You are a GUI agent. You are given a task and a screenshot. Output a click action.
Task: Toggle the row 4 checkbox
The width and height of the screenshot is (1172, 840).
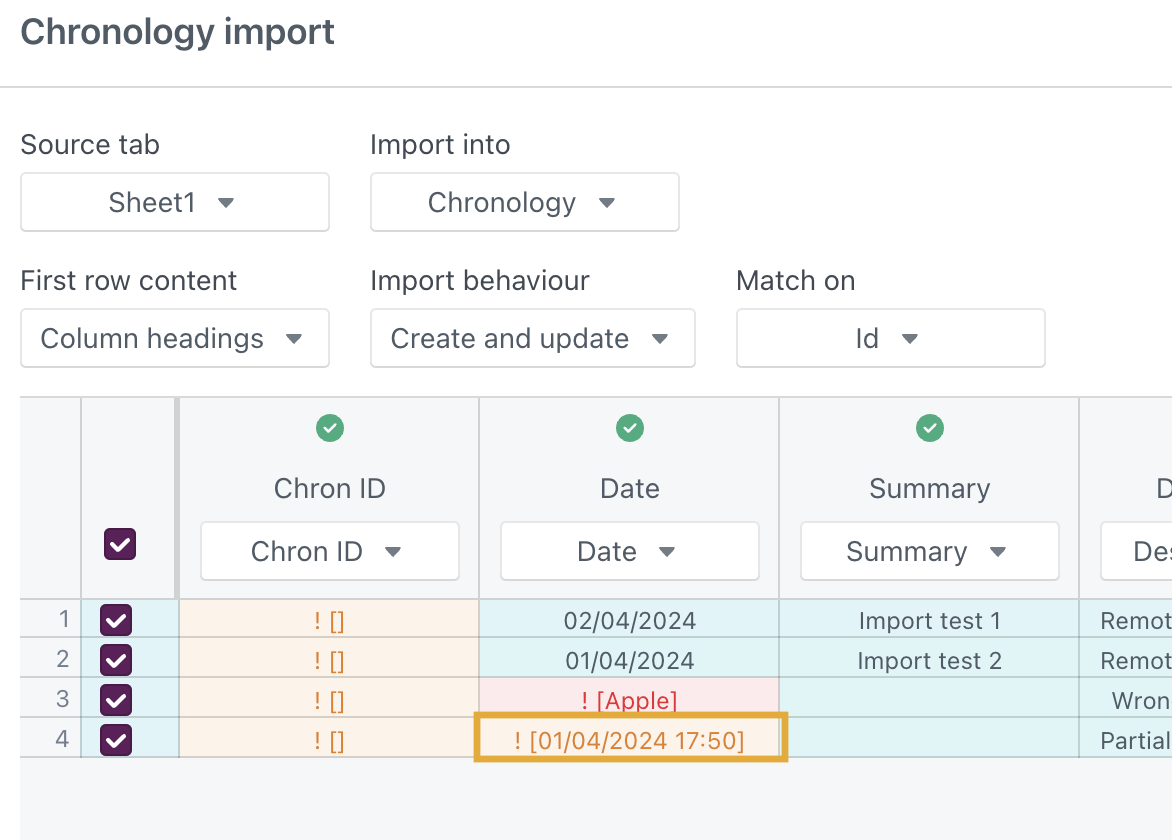[x=117, y=740]
